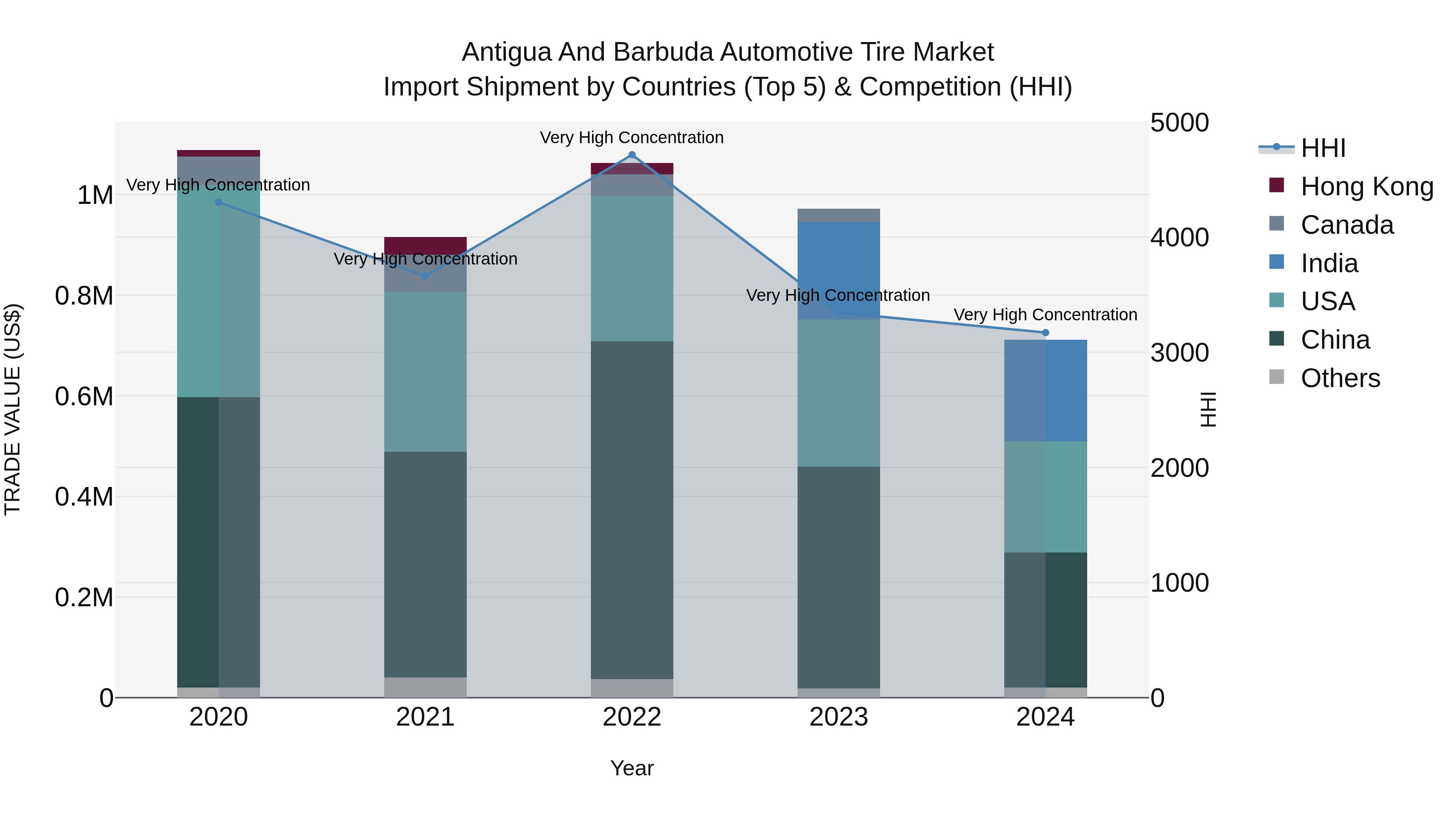
Task: Click the 'TRADE VALUE (US$)' axis title
Action: (x=13, y=409)
